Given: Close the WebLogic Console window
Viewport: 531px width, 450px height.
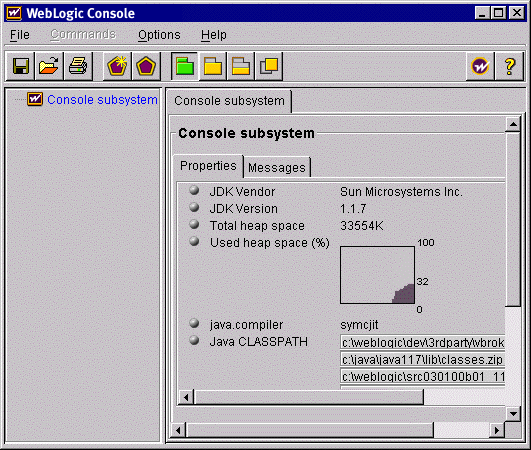Looking at the screenshot, I should [x=517, y=13].
